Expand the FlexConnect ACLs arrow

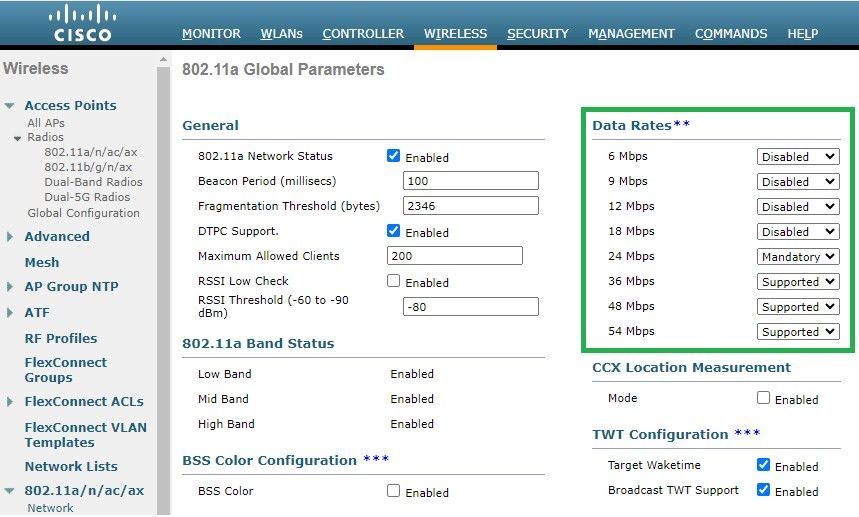tap(9, 401)
